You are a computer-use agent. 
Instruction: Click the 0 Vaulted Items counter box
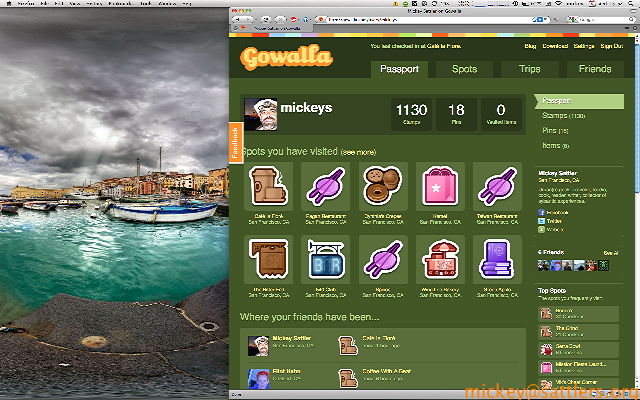pyautogui.click(x=501, y=114)
